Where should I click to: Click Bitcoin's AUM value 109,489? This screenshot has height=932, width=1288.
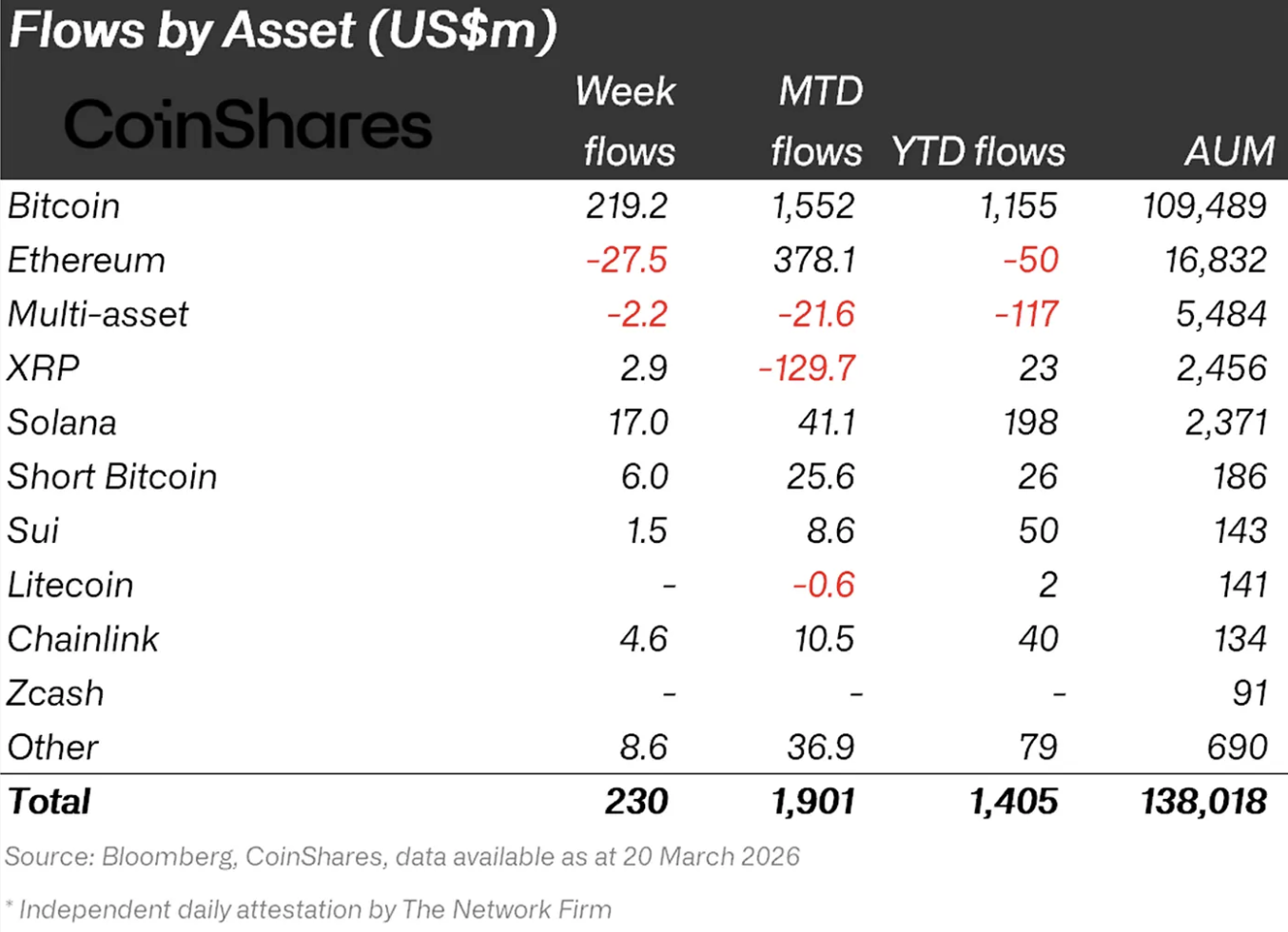[x=1203, y=206]
